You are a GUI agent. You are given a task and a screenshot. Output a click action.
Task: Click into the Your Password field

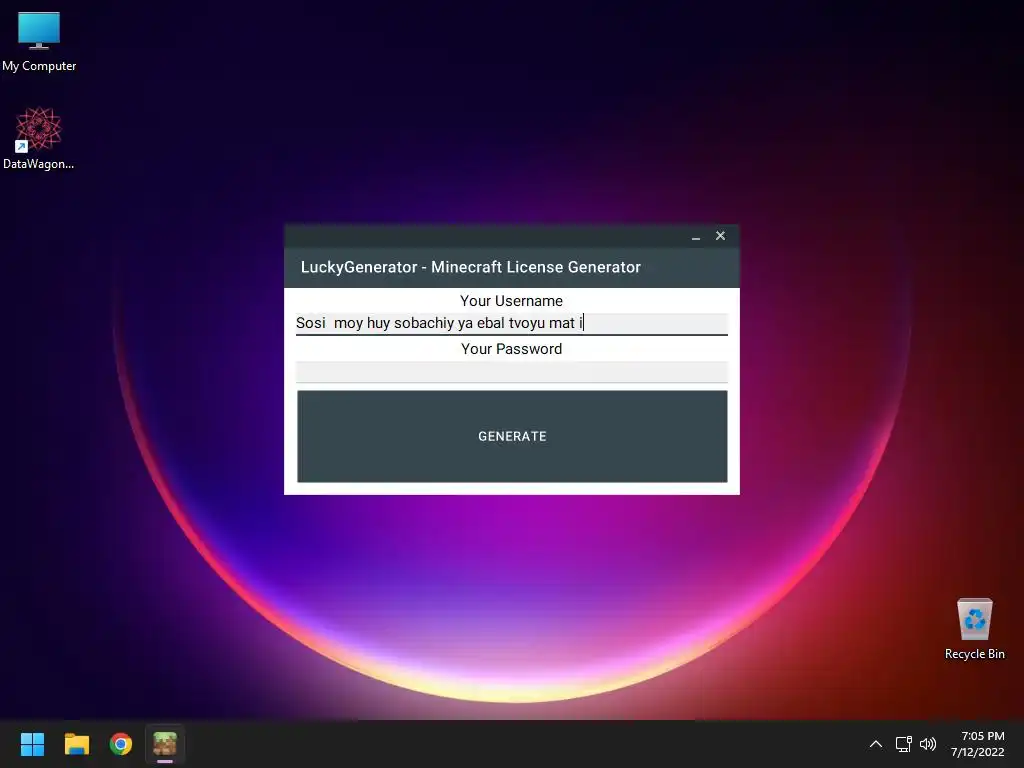point(511,372)
